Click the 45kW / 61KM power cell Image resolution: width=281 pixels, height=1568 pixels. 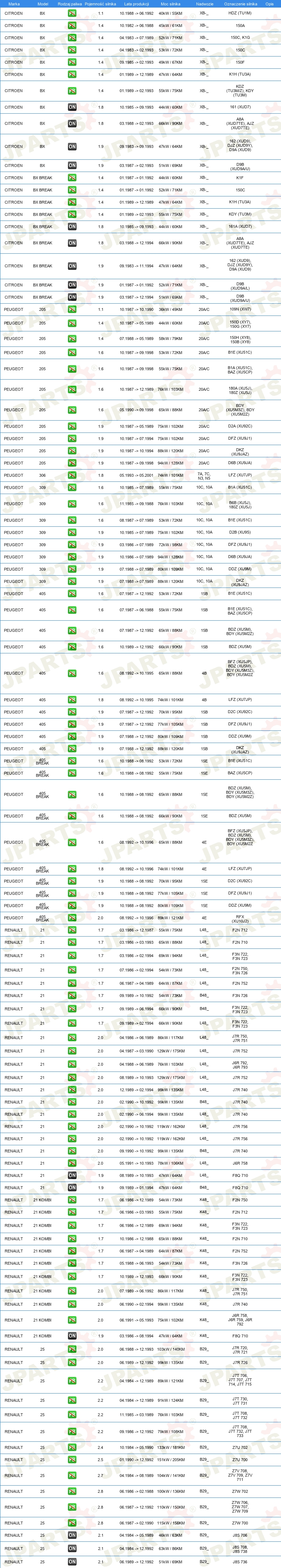(x=170, y=26)
